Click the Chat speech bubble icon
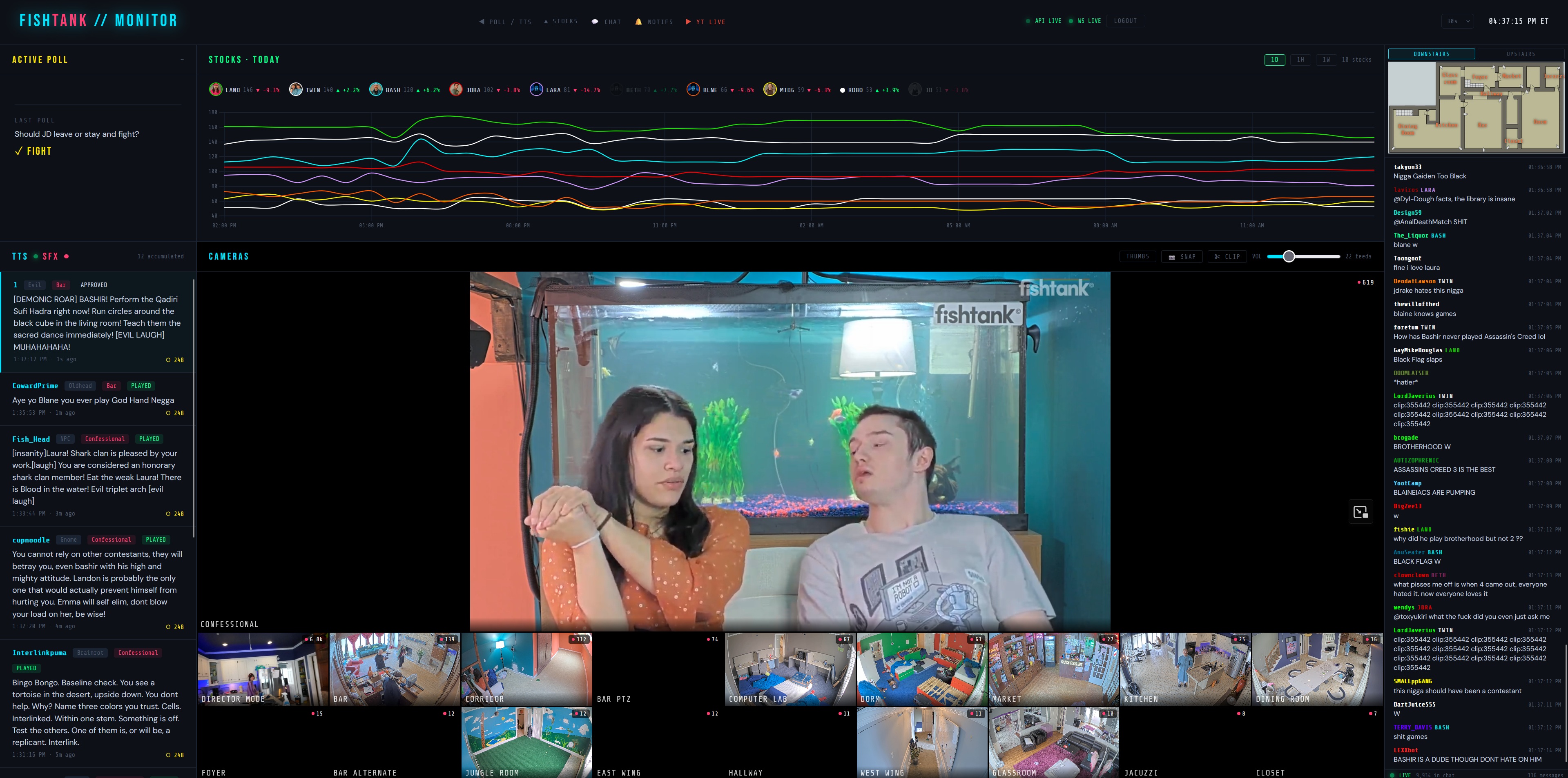The image size is (1568, 778). (x=595, y=22)
